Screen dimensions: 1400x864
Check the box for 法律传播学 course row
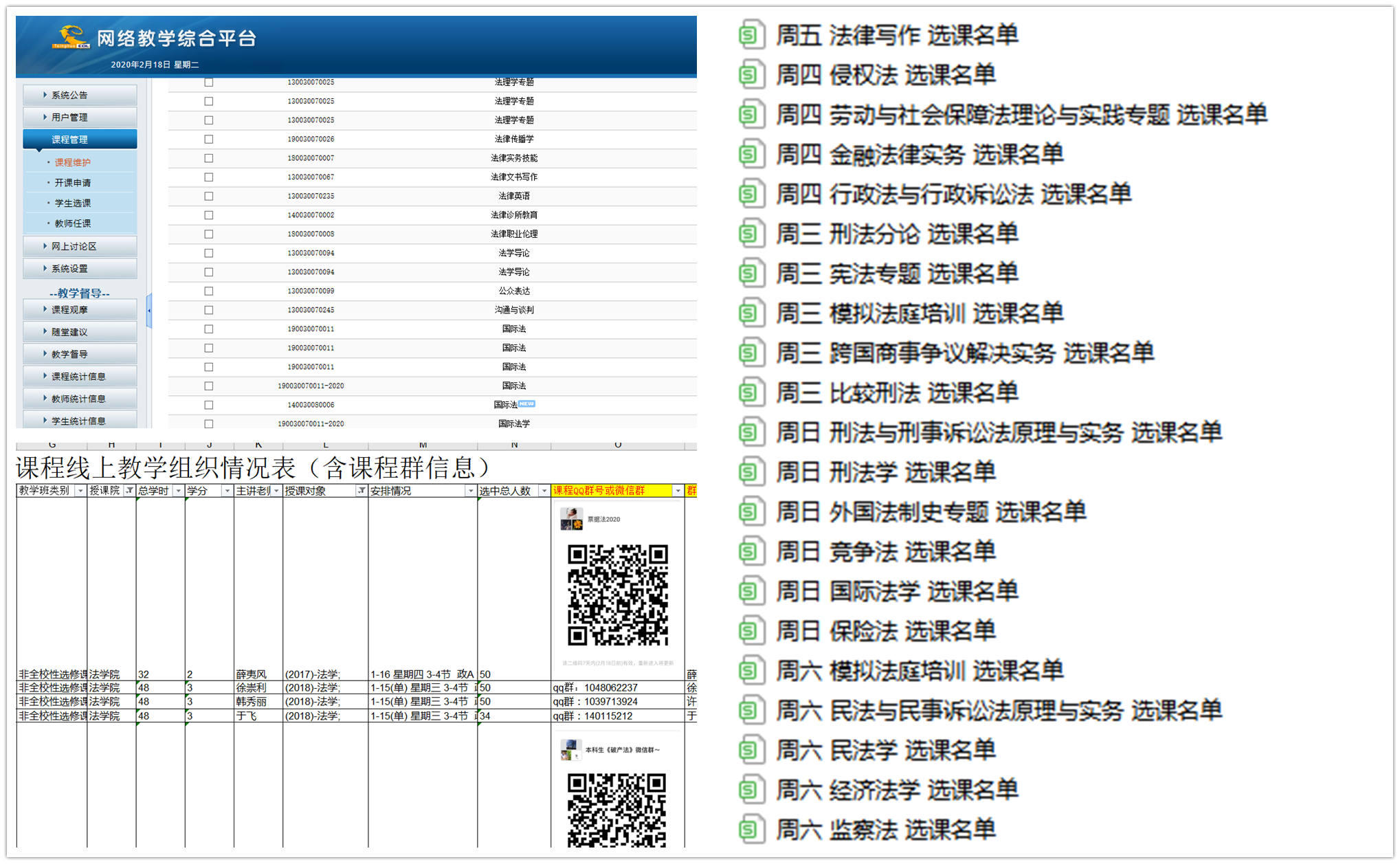click(208, 140)
